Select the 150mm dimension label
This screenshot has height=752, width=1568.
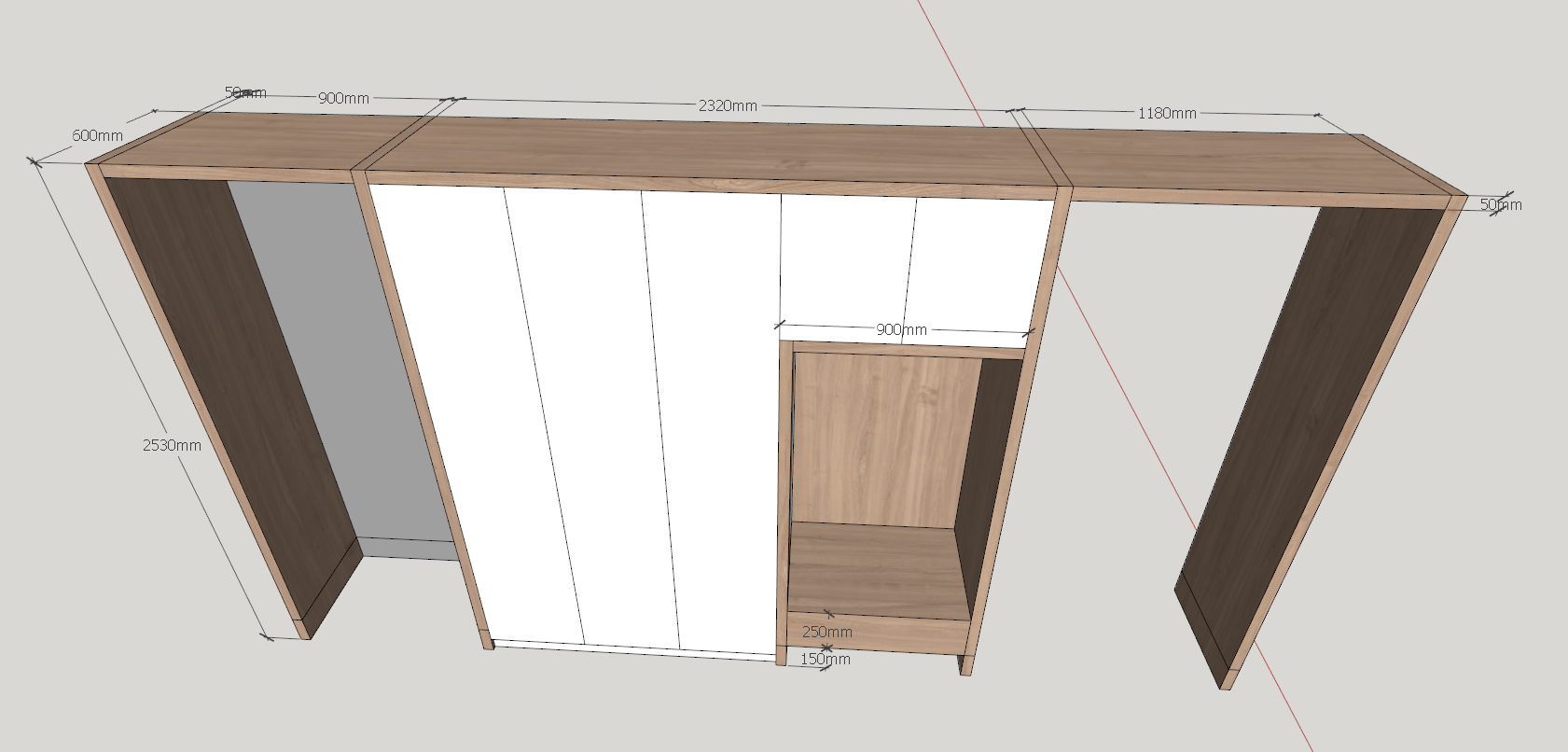pyautogui.click(x=826, y=659)
